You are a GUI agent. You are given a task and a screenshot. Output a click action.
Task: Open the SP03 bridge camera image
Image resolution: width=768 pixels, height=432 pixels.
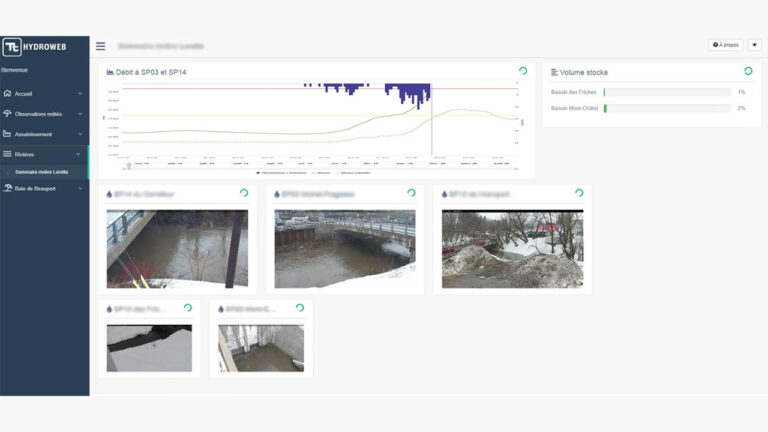345,249
